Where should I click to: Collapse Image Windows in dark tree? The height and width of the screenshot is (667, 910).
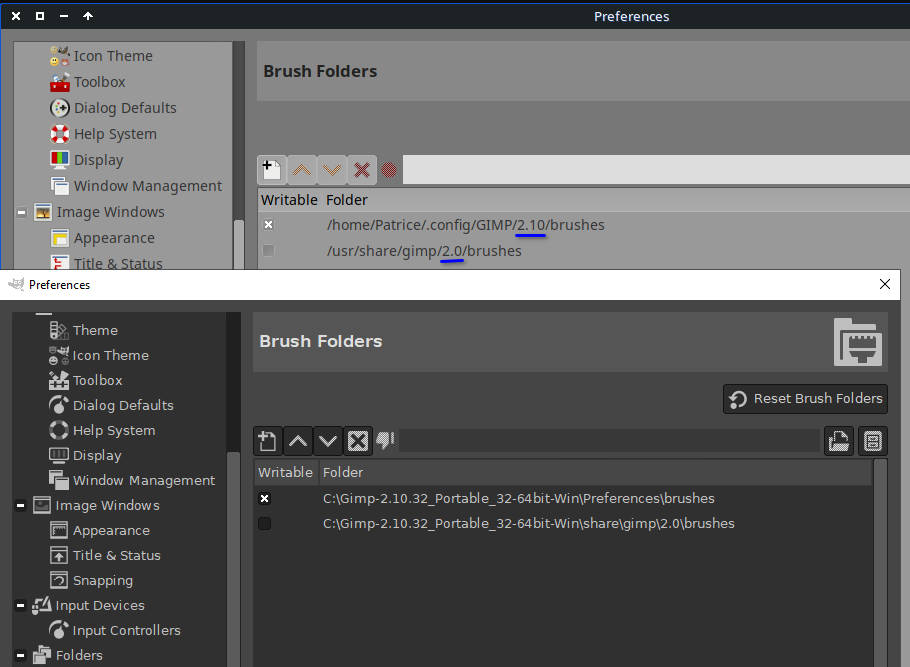click(20, 506)
